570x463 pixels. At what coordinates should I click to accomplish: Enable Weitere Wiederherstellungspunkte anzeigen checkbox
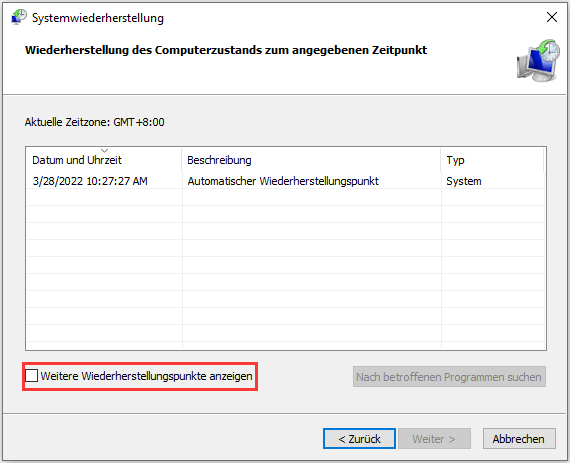click(31, 375)
